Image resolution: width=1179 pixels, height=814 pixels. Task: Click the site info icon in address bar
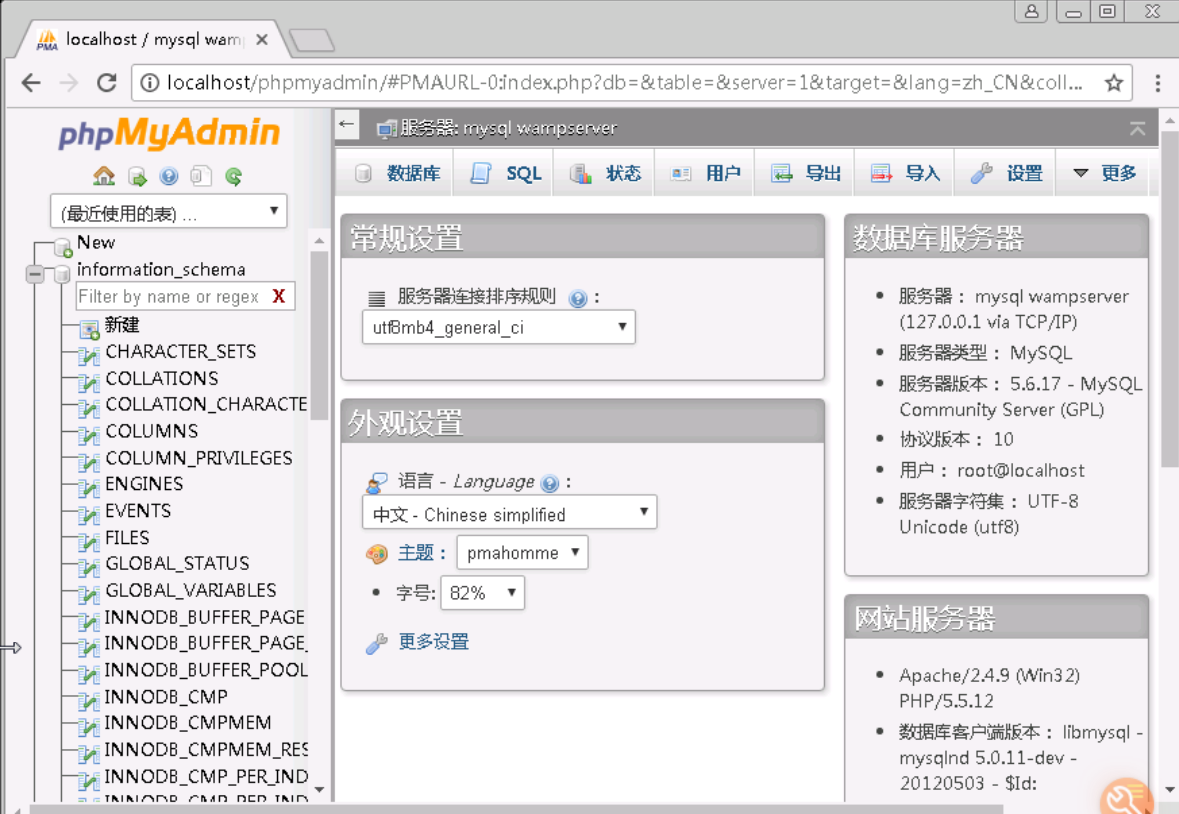pyautogui.click(x=150, y=83)
